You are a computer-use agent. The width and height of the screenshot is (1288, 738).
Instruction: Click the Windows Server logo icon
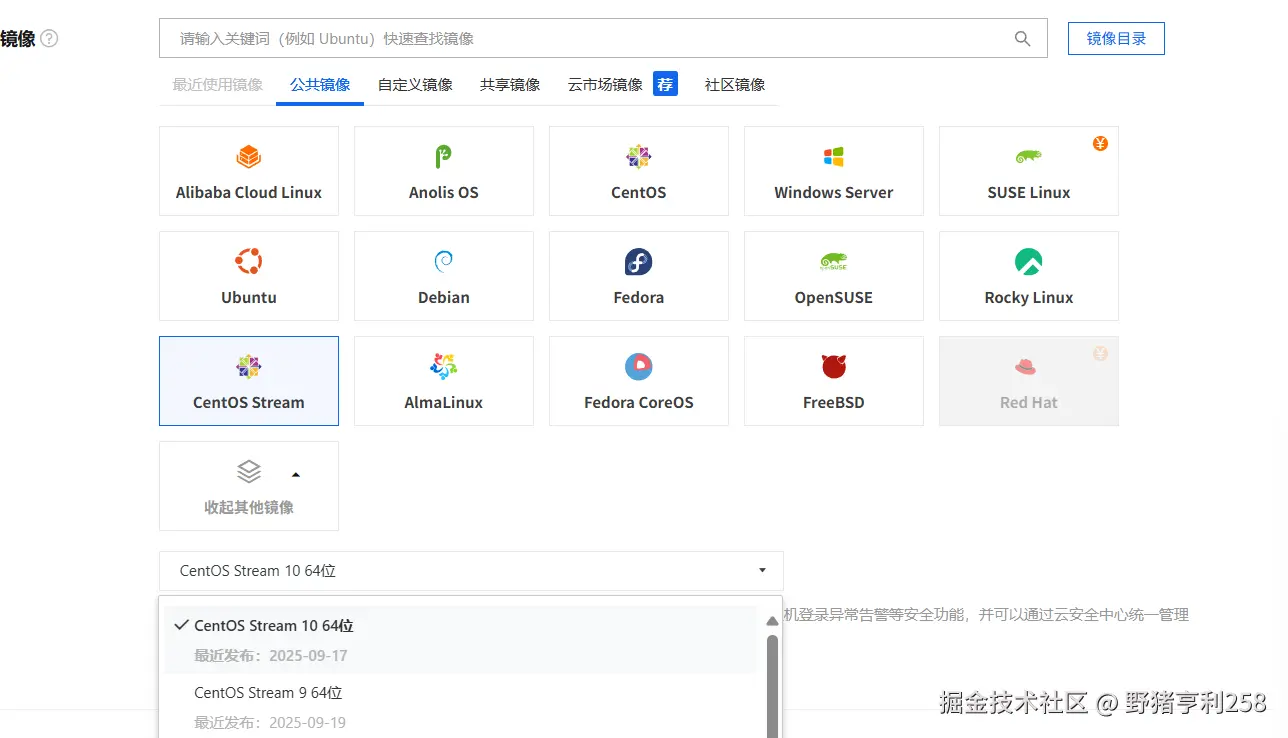click(x=833, y=157)
